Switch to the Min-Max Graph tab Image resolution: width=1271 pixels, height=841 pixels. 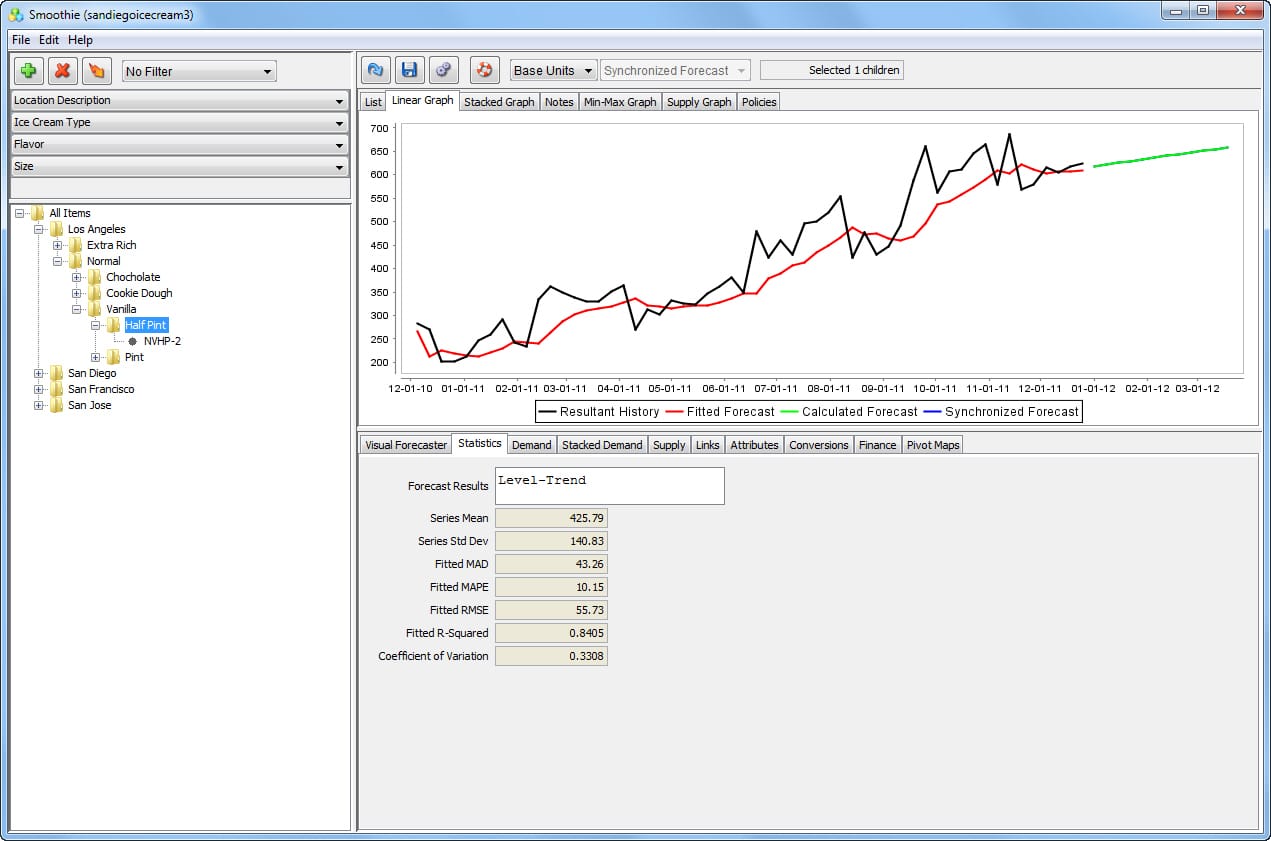(620, 102)
